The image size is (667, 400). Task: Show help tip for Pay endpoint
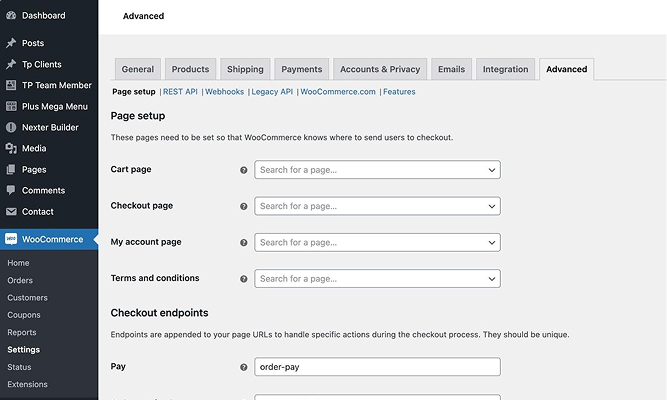click(x=244, y=367)
